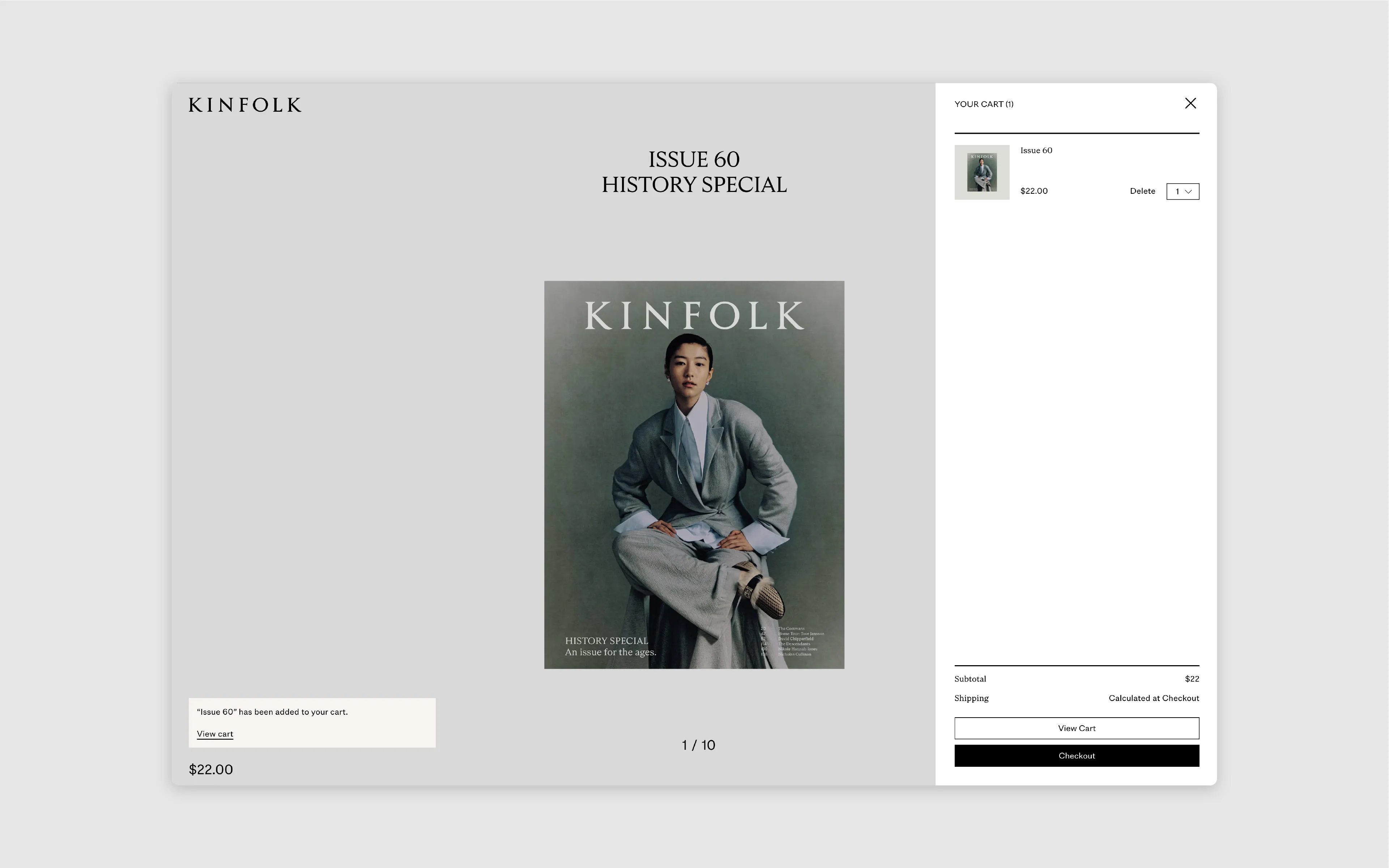Click the 1 / 10 image counter
This screenshot has width=1389, height=868.
(698, 745)
